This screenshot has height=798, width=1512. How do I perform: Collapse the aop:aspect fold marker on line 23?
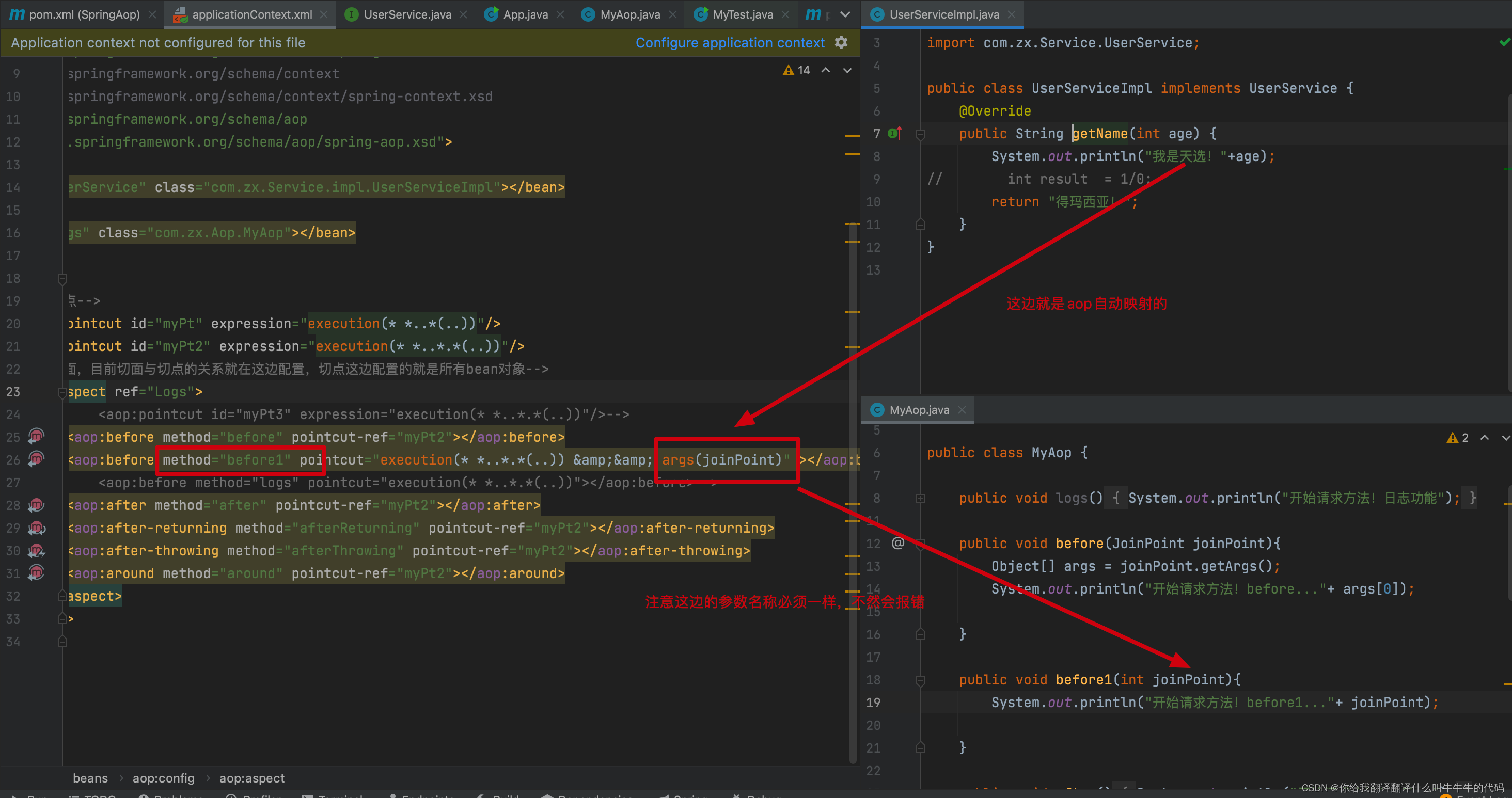(62, 392)
